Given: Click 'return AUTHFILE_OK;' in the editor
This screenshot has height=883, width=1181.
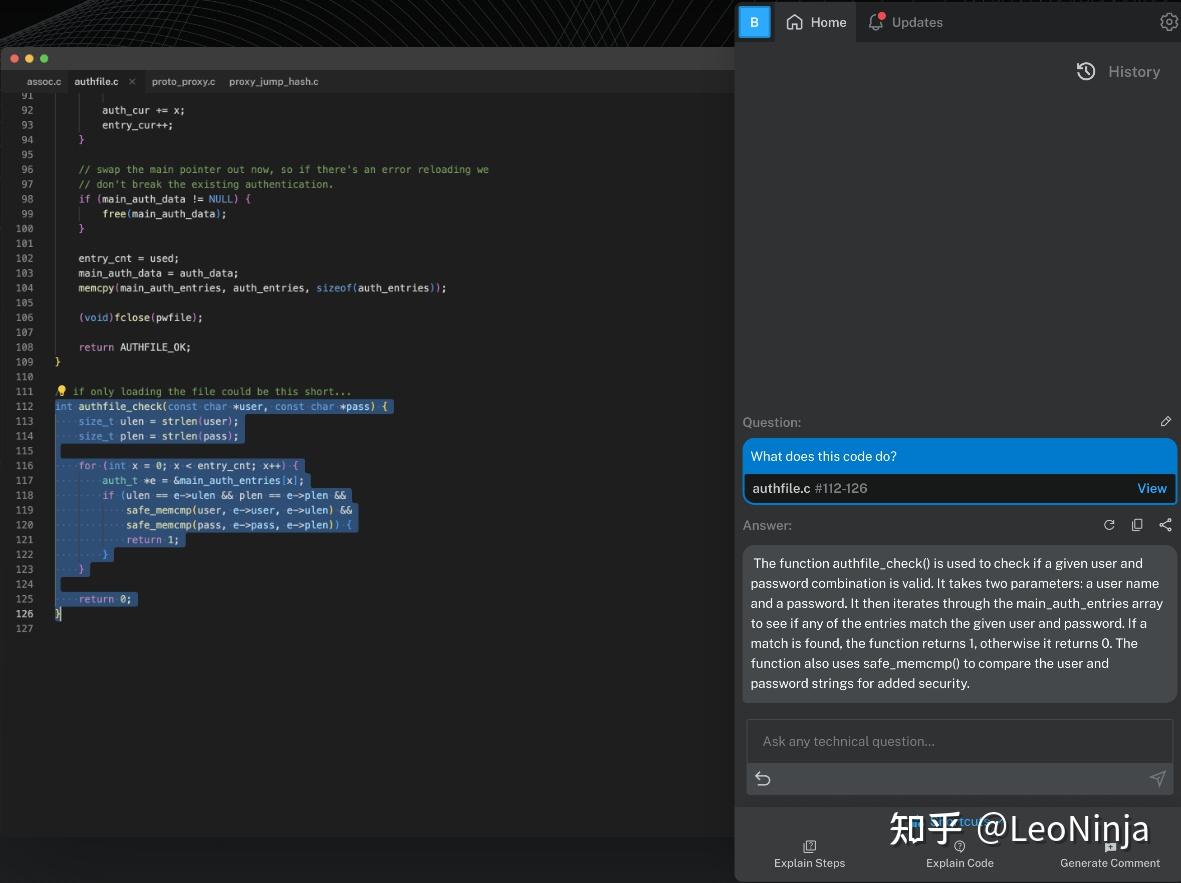Looking at the screenshot, I should pyautogui.click(x=135, y=347).
